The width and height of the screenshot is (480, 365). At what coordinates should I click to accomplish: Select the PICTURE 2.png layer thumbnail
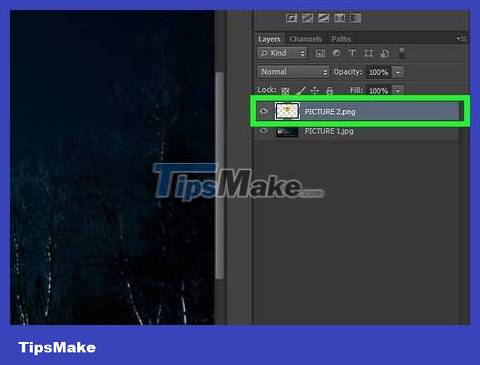point(287,111)
